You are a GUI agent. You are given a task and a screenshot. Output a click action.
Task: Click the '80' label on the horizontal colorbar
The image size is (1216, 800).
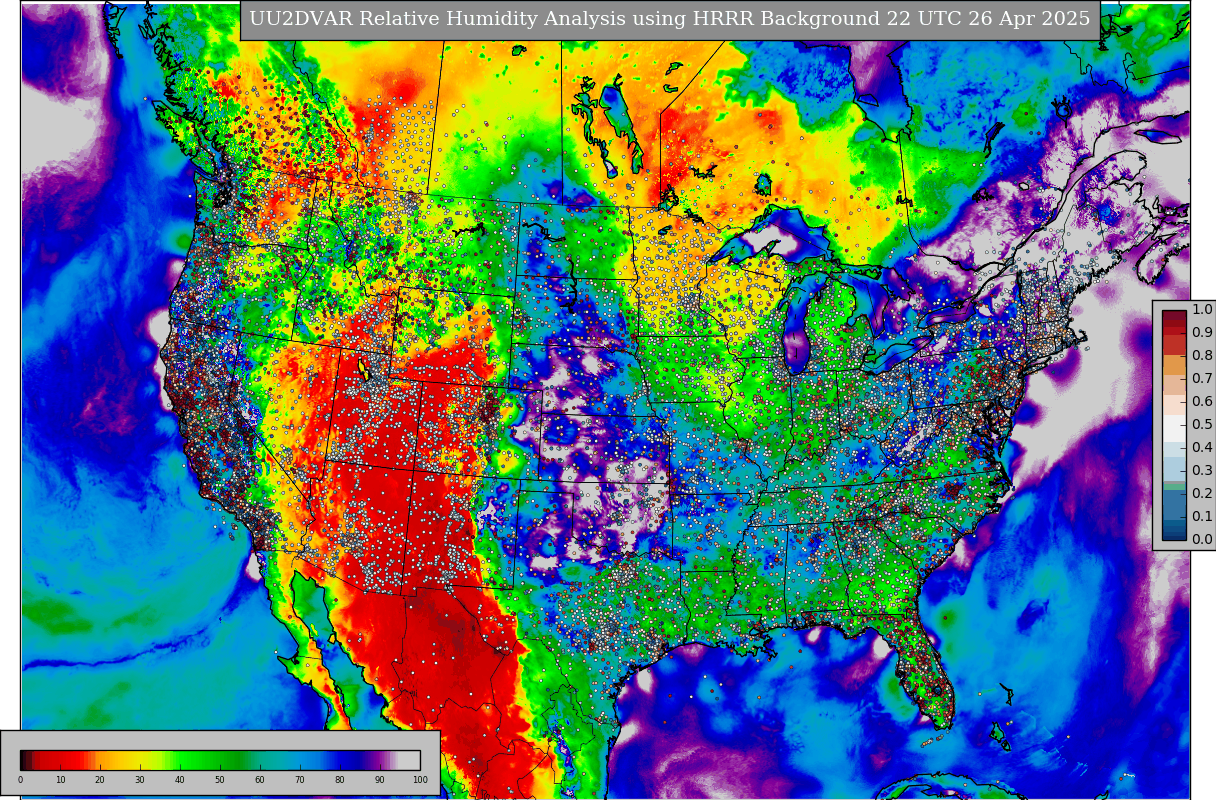pyautogui.click(x=340, y=780)
